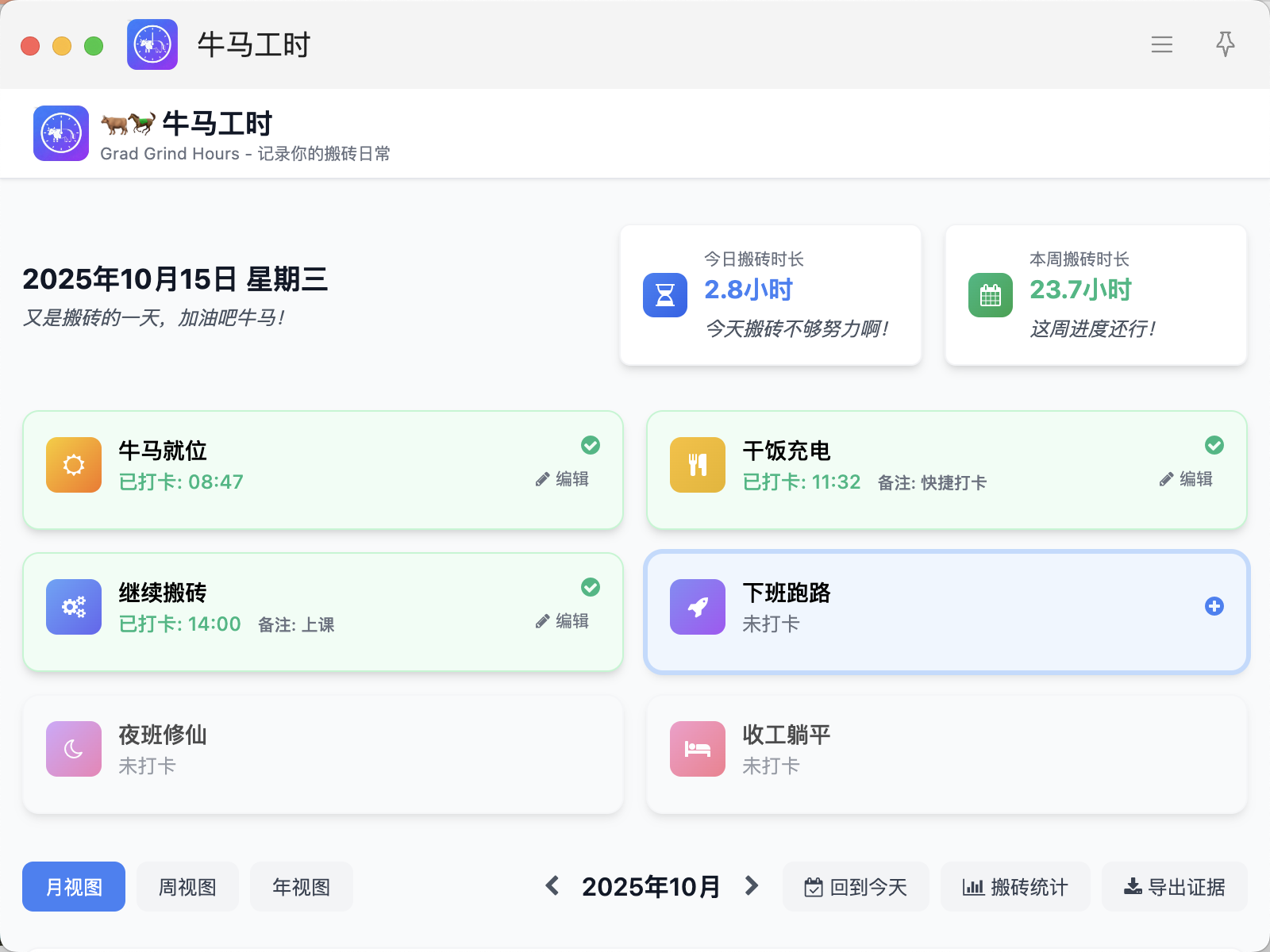Click the gears icon for 继续搬砖
The image size is (1270, 952).
pos(74,607)
